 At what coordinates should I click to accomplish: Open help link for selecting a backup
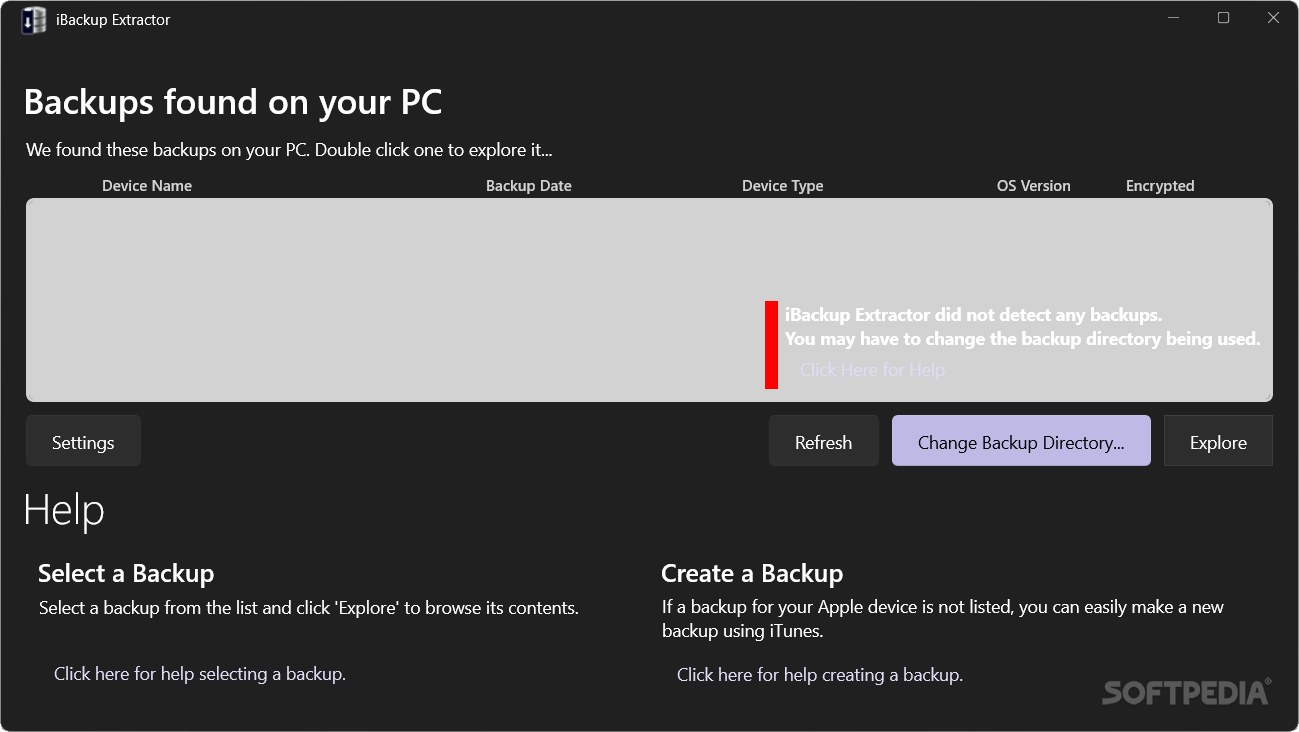tap(200, 674)
